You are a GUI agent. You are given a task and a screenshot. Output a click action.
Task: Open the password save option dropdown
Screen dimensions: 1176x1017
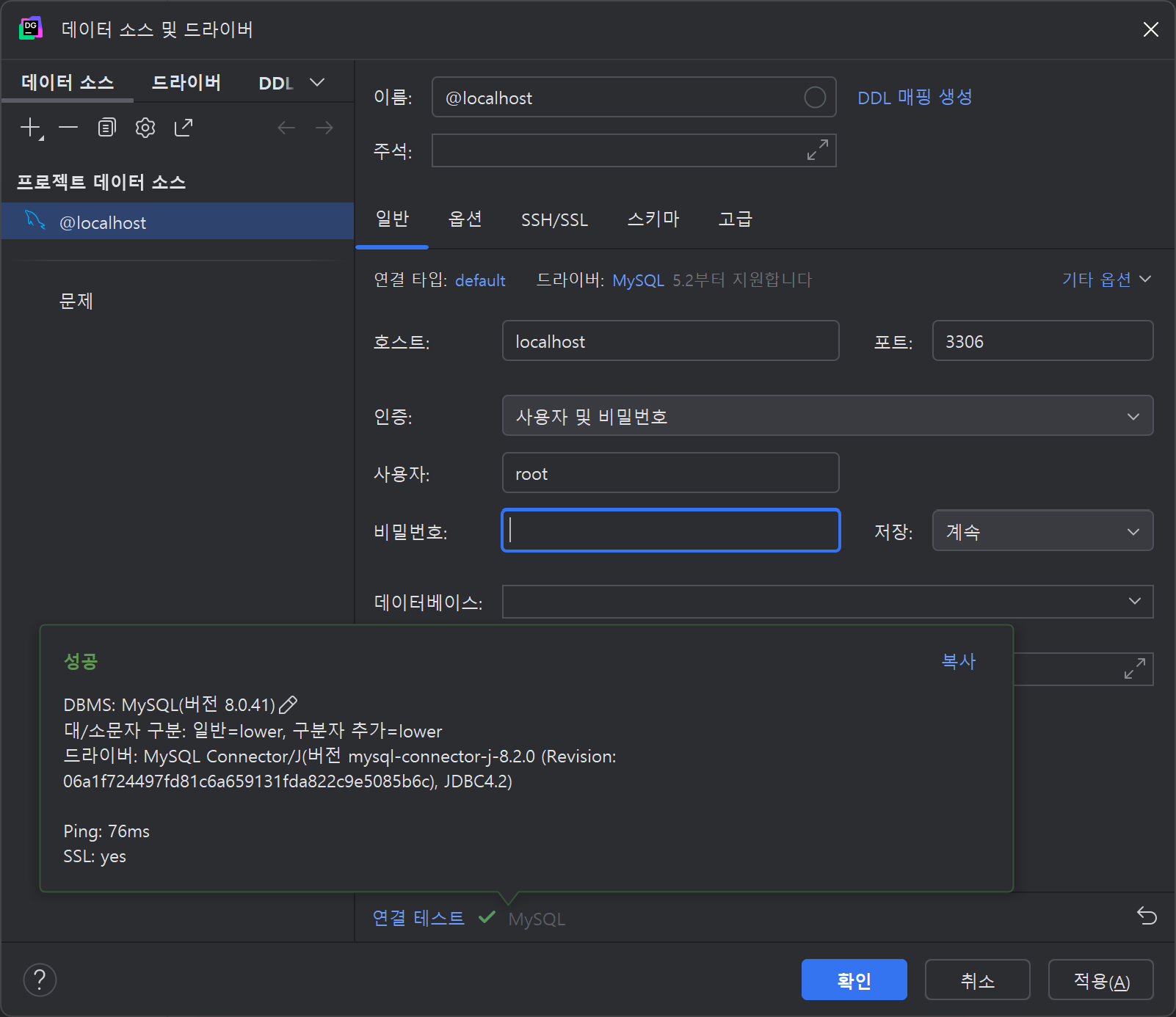click(x=1042, y=531)
